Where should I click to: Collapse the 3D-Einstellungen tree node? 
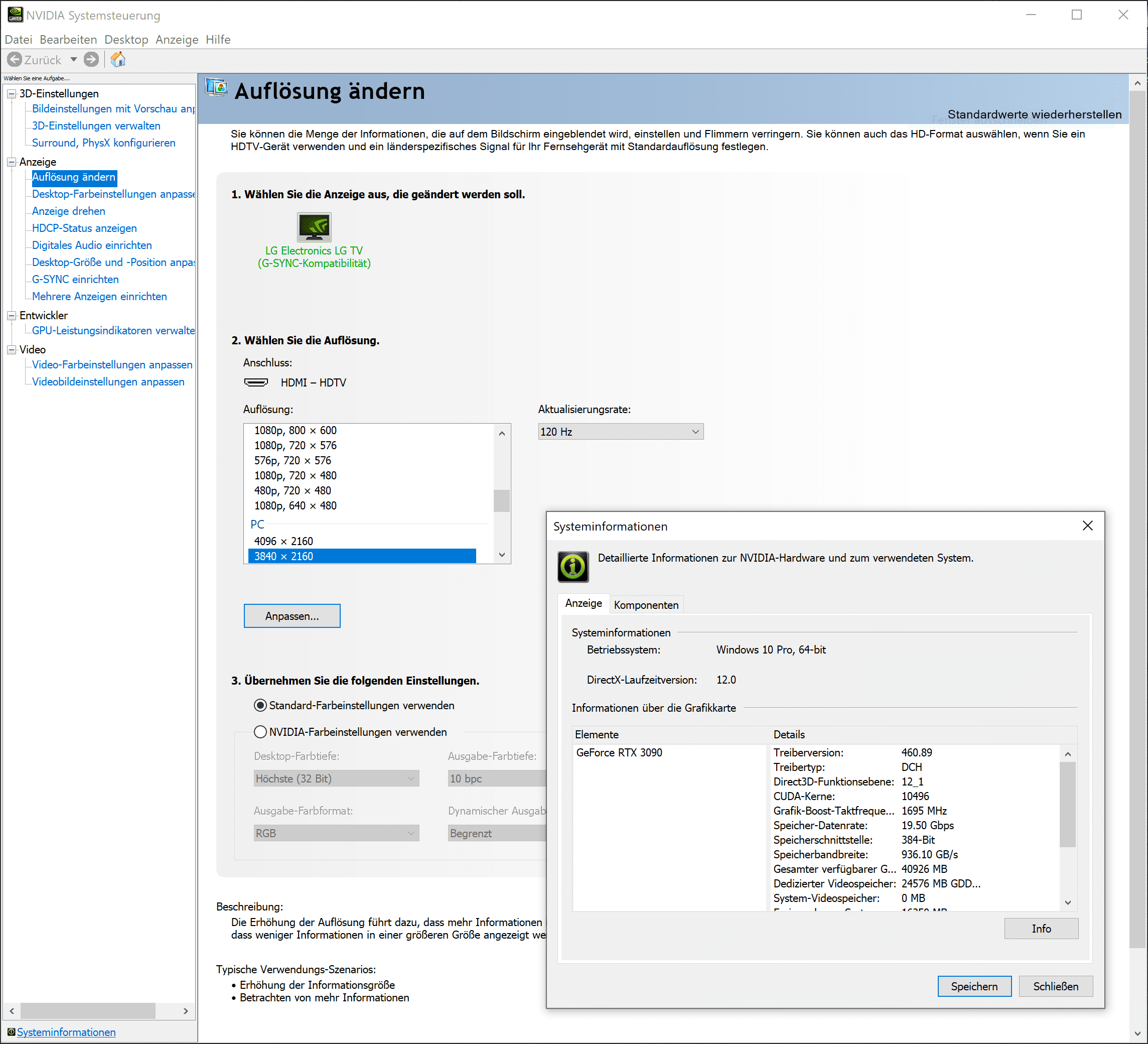tap(11, 94)
